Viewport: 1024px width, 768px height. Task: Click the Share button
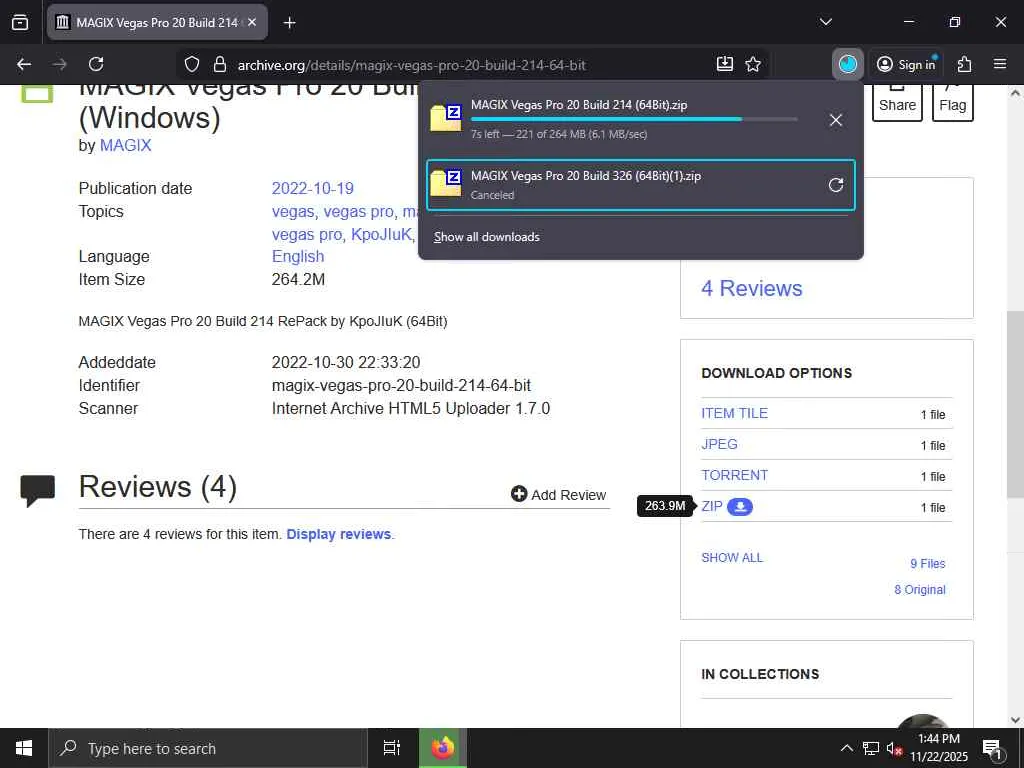coord(897,103)
